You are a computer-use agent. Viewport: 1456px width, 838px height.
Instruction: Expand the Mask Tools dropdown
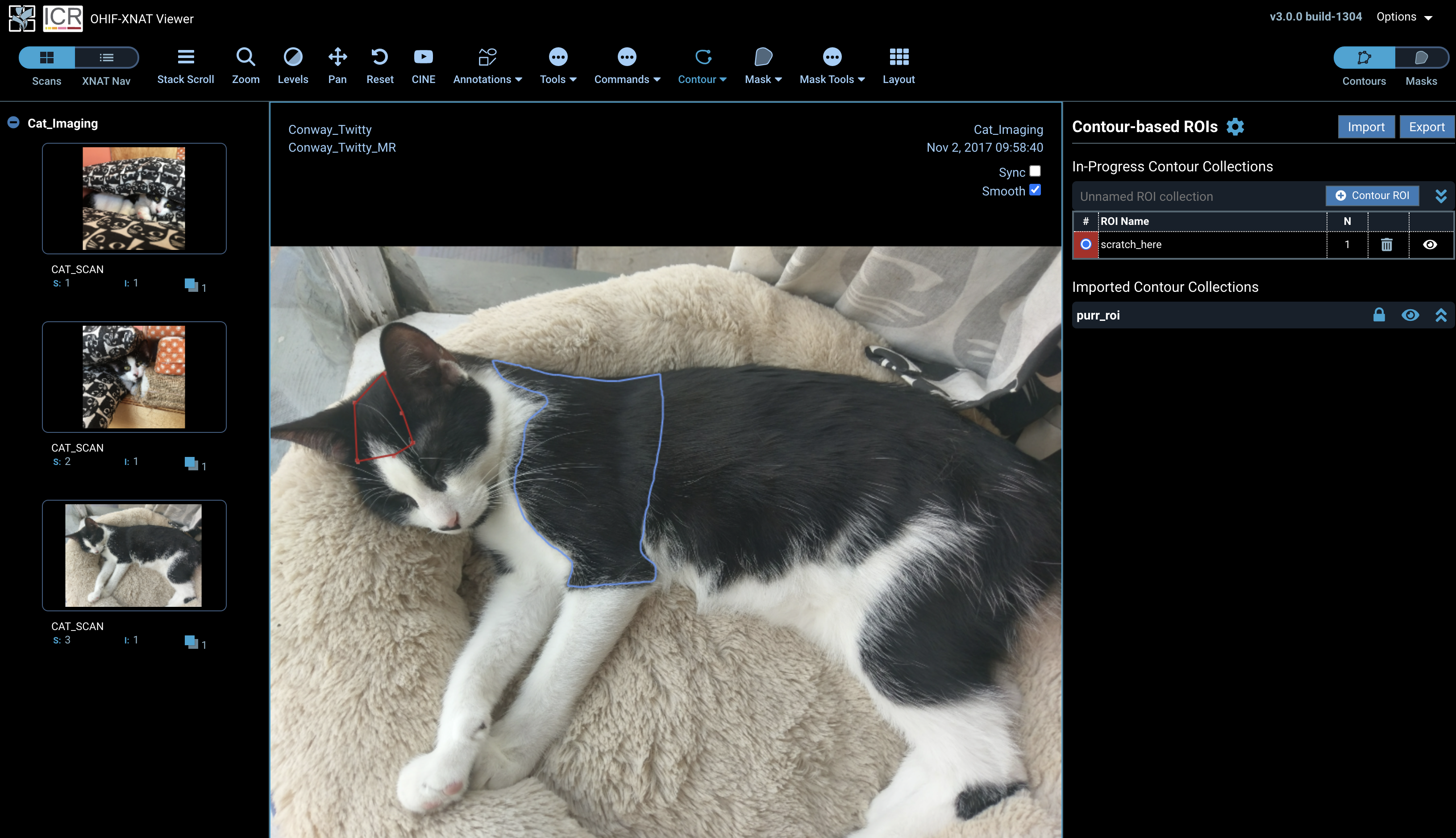coord(832,66)
